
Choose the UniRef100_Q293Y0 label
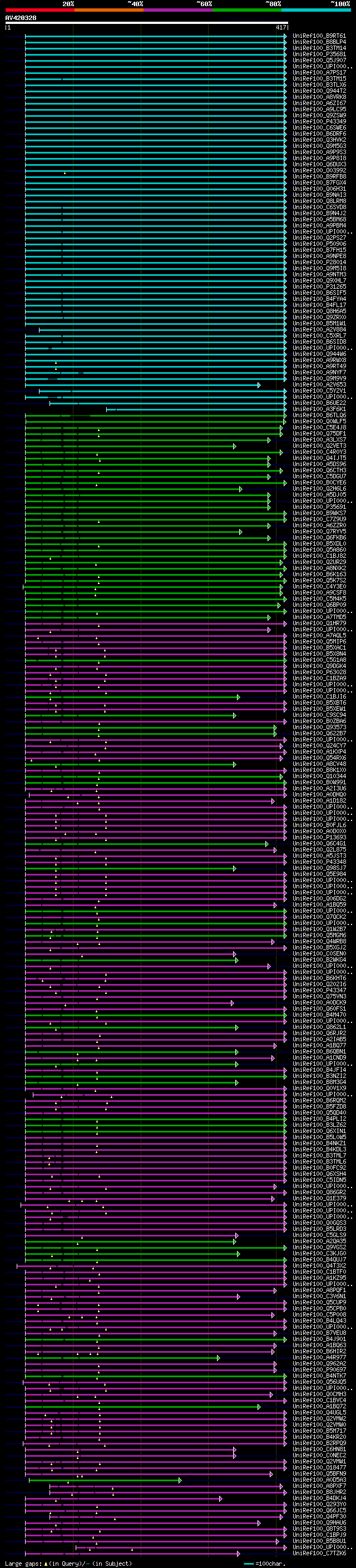(319, 1504)
